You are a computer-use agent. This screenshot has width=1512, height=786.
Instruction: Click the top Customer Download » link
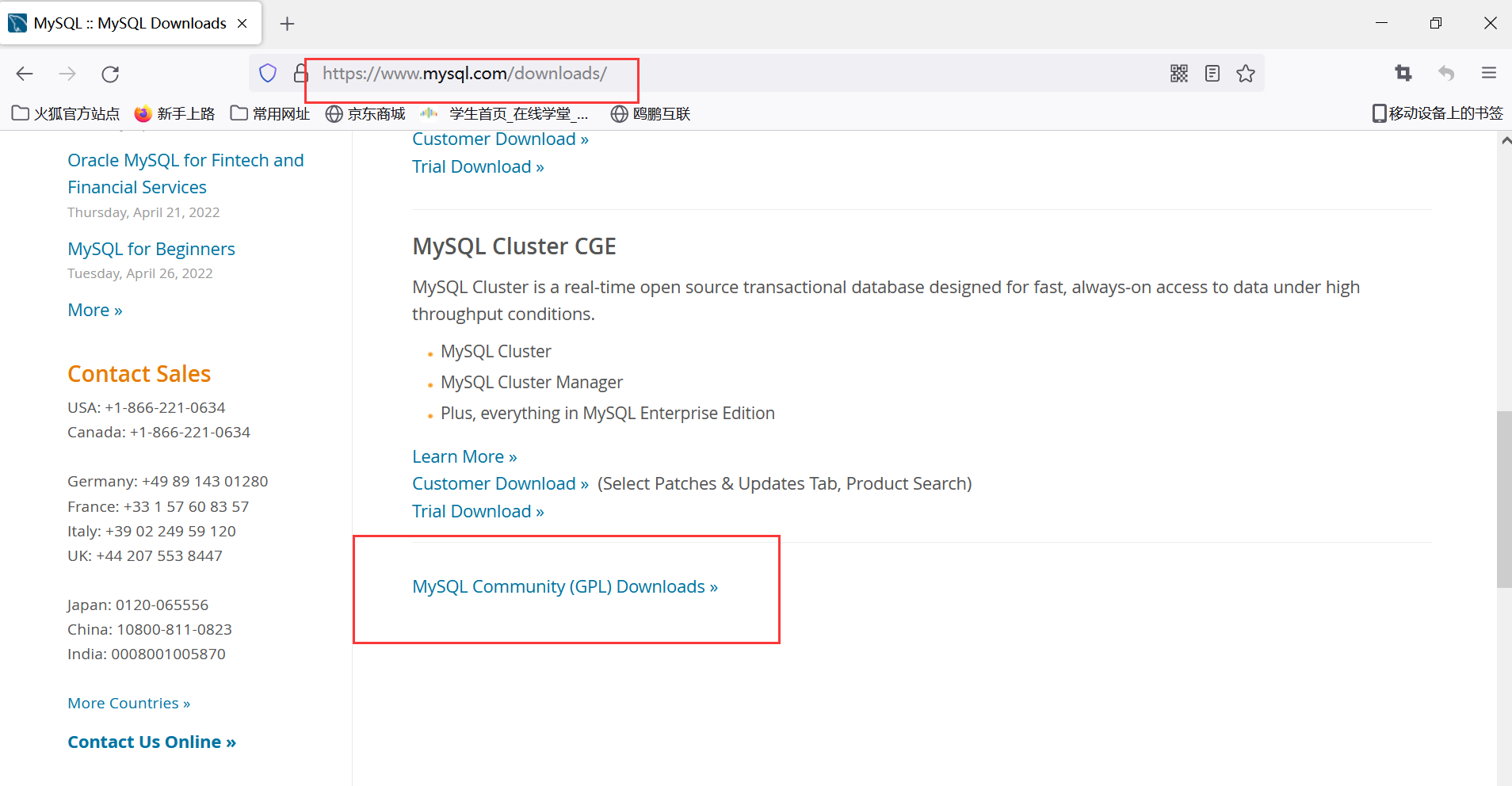(500, 139)
